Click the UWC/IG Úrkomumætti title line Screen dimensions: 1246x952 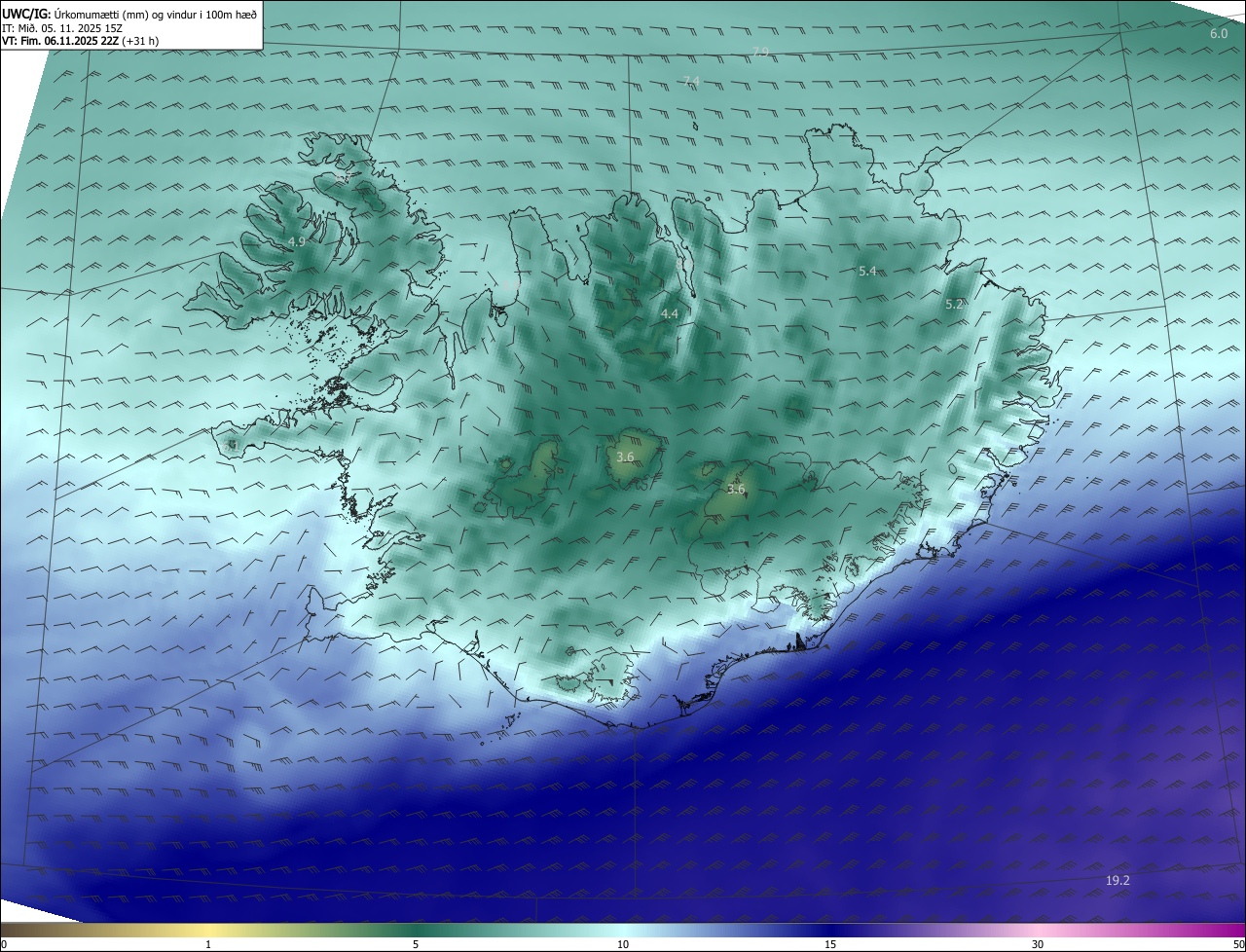tap(129, 14)
